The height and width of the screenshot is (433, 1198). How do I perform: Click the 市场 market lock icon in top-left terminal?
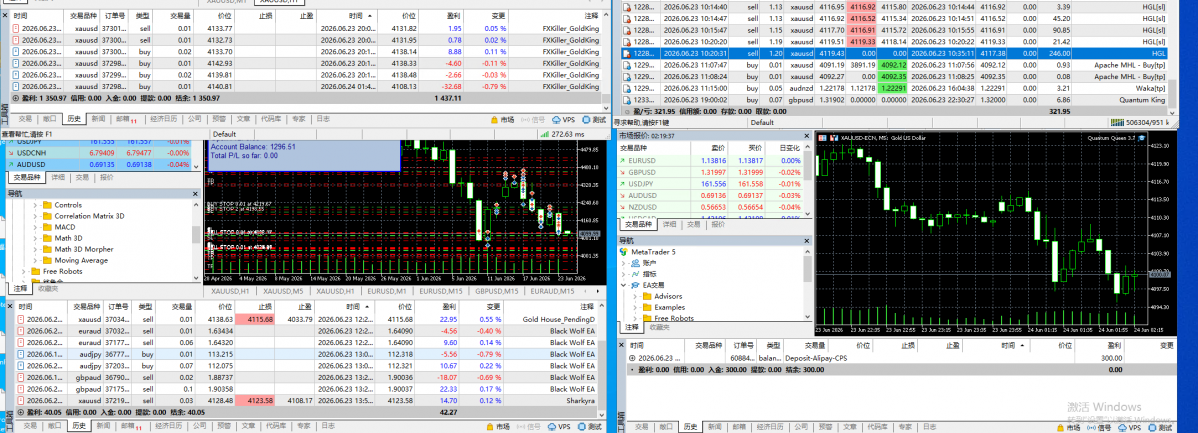(x=493, y=119)
